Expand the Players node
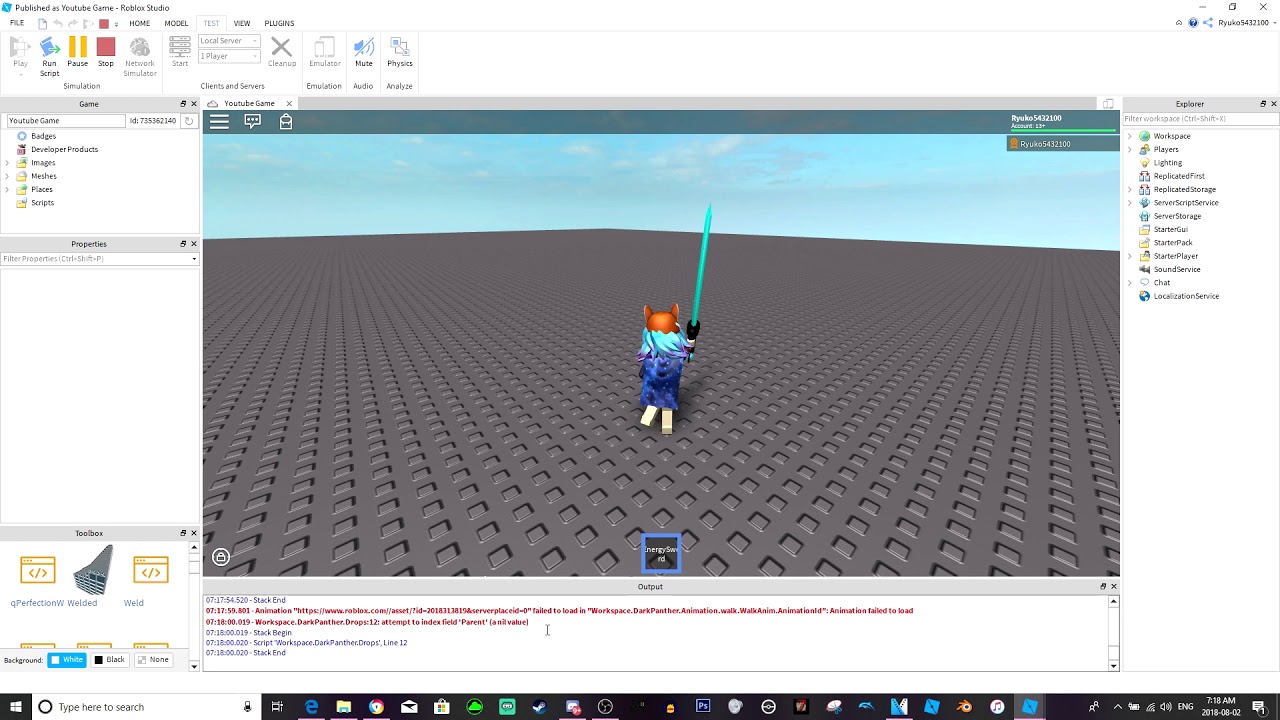Image resolution: width=1280 pixels, height=720 pixels. (x=1130, y=149)
